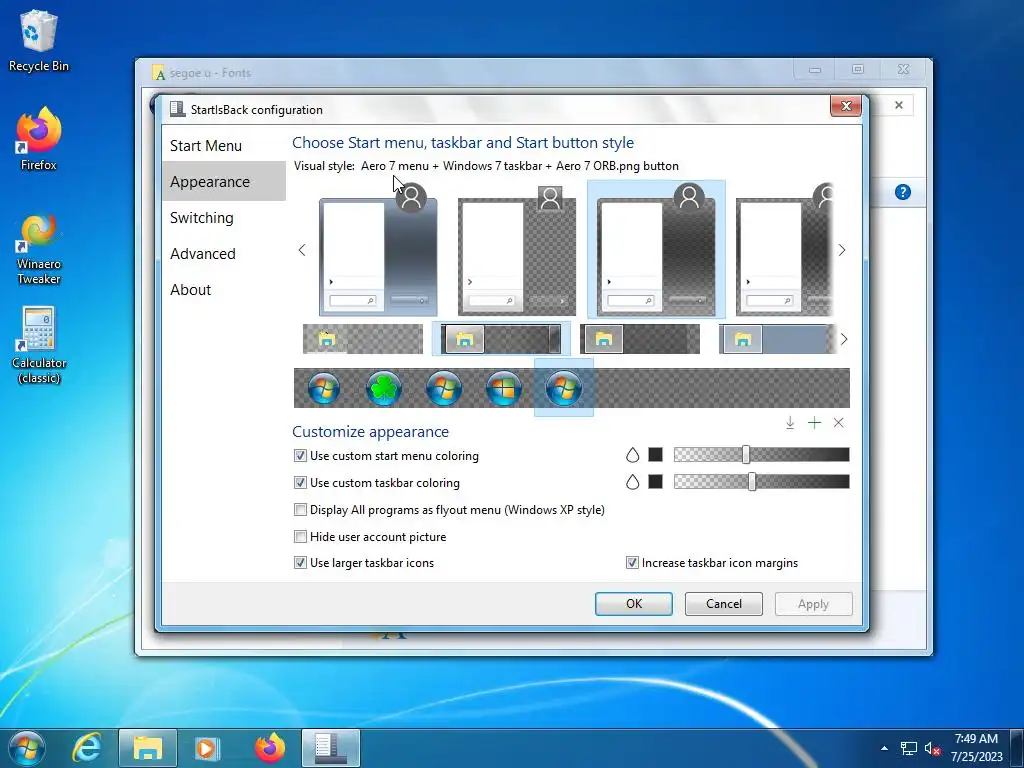Click the small X remove icon beside the plus

coord(839,423)
